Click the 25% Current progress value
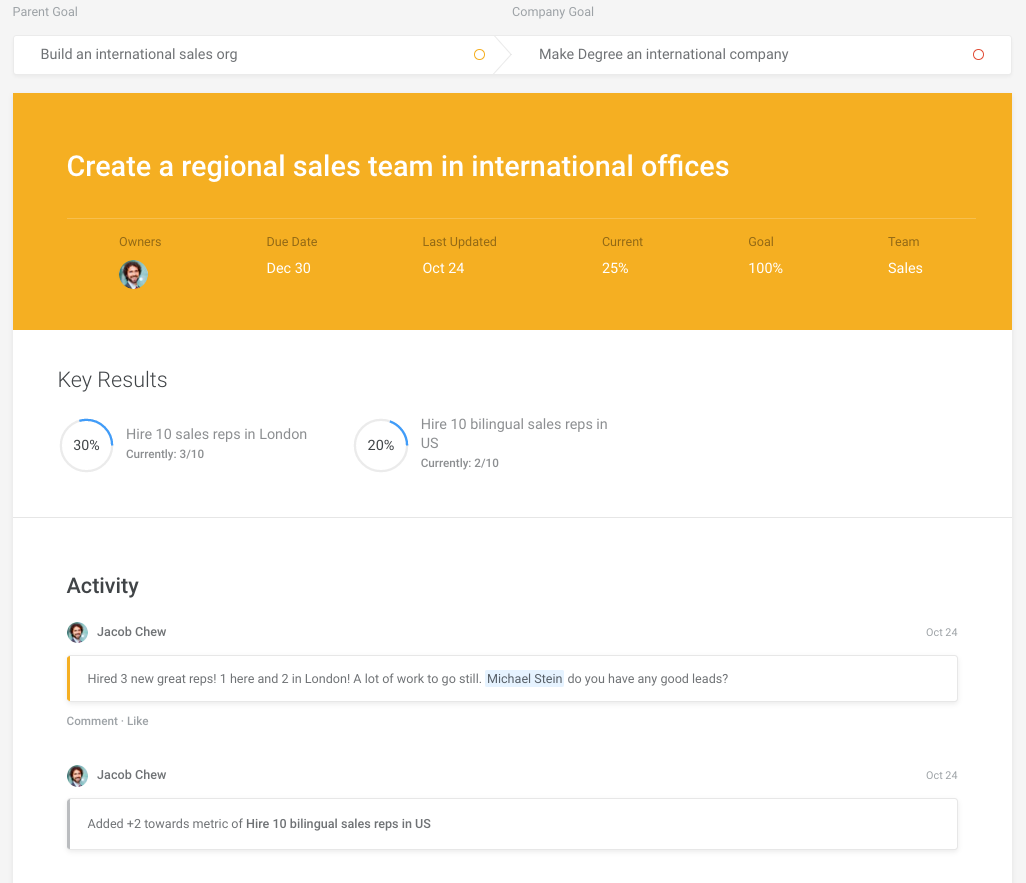This screenshot has width=1026, height=883. (x=615, y=268)
